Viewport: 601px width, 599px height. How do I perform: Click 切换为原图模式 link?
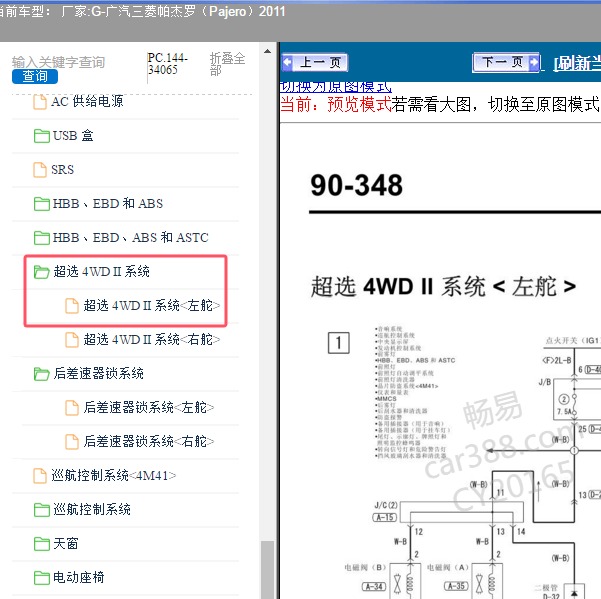point(336,87)
